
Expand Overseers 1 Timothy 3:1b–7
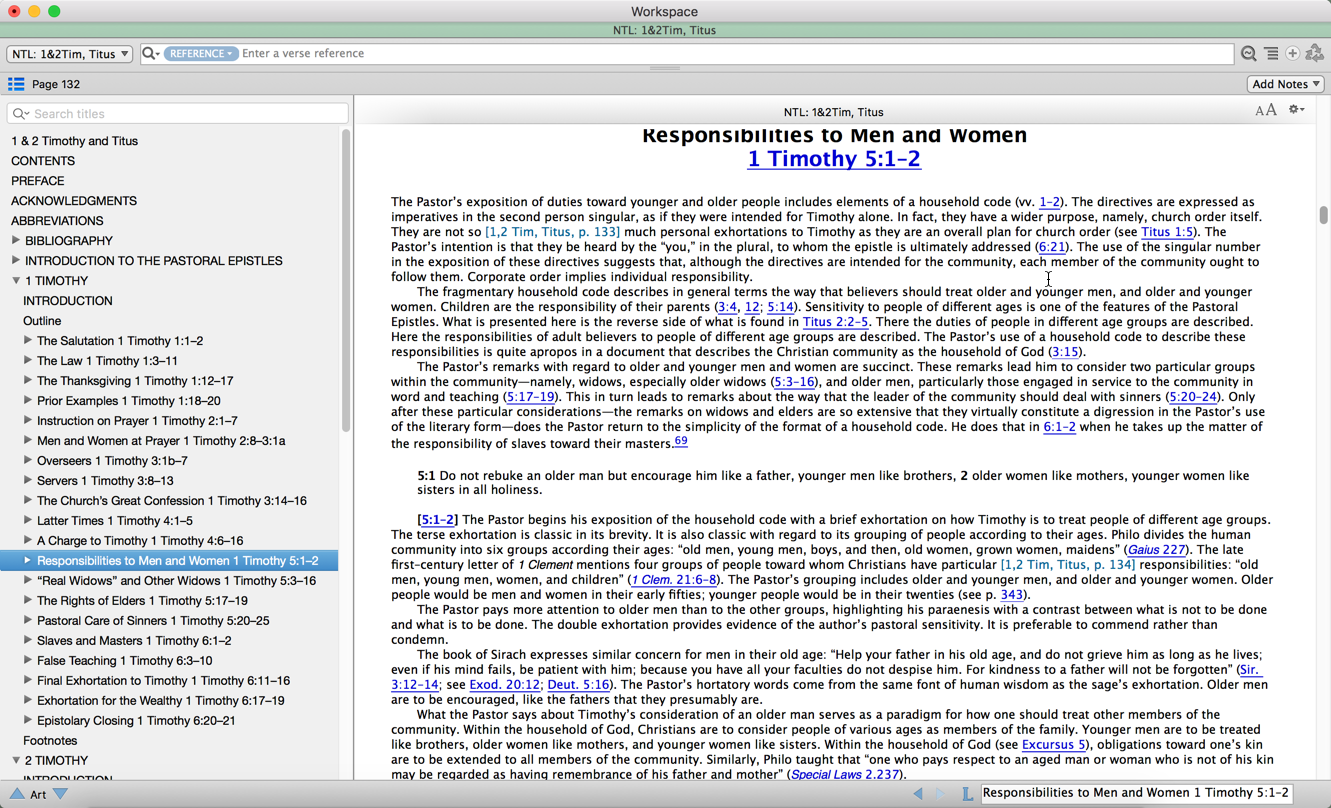click(28, 460)
